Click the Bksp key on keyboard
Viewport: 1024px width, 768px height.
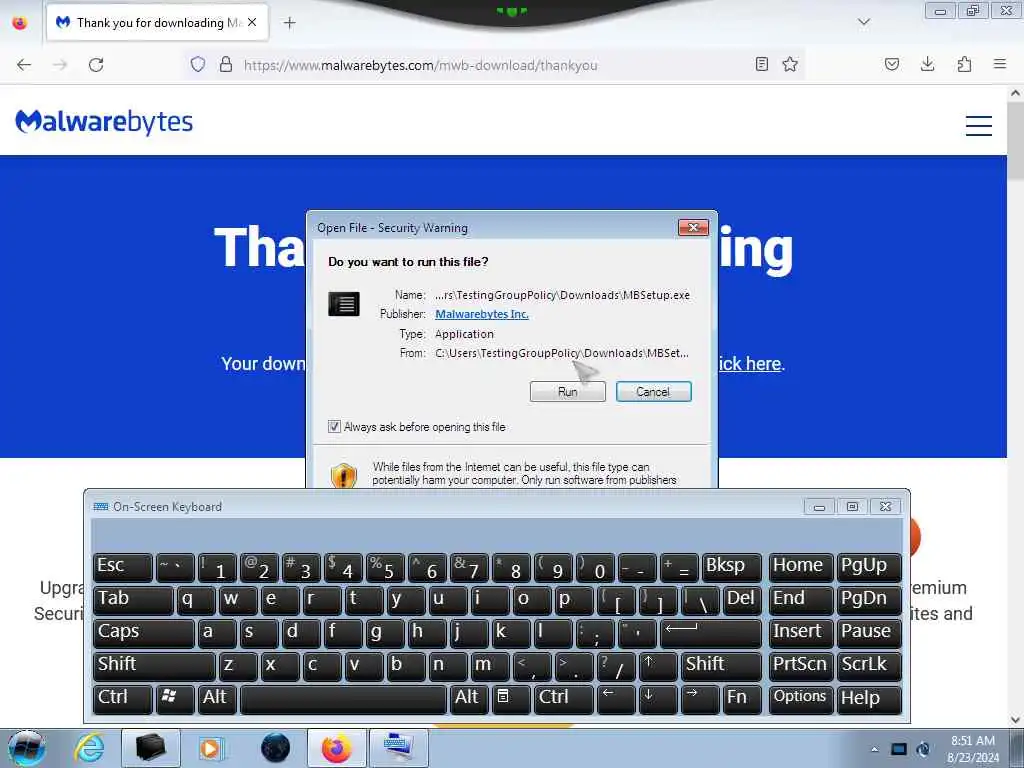(731, 566)
